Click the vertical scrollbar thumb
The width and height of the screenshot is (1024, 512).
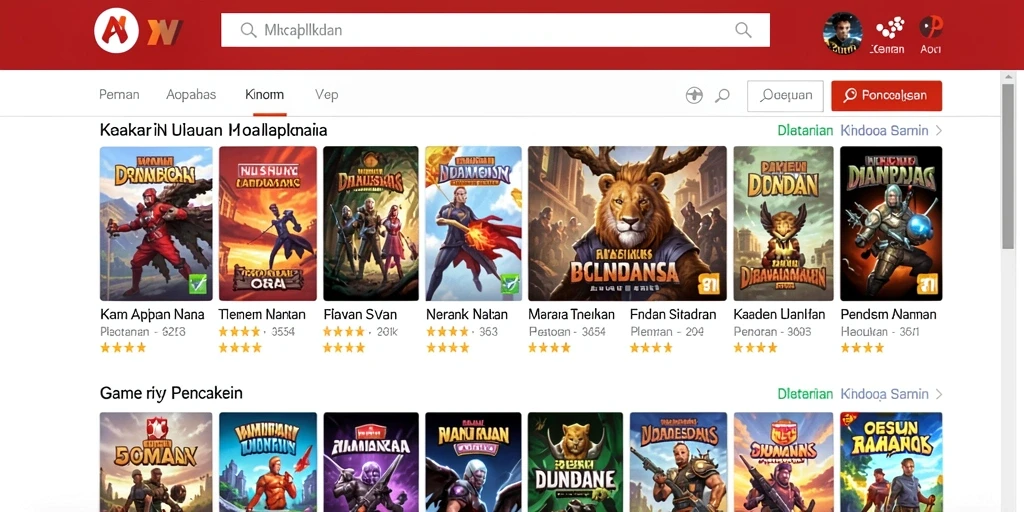tap(1008, 165)
